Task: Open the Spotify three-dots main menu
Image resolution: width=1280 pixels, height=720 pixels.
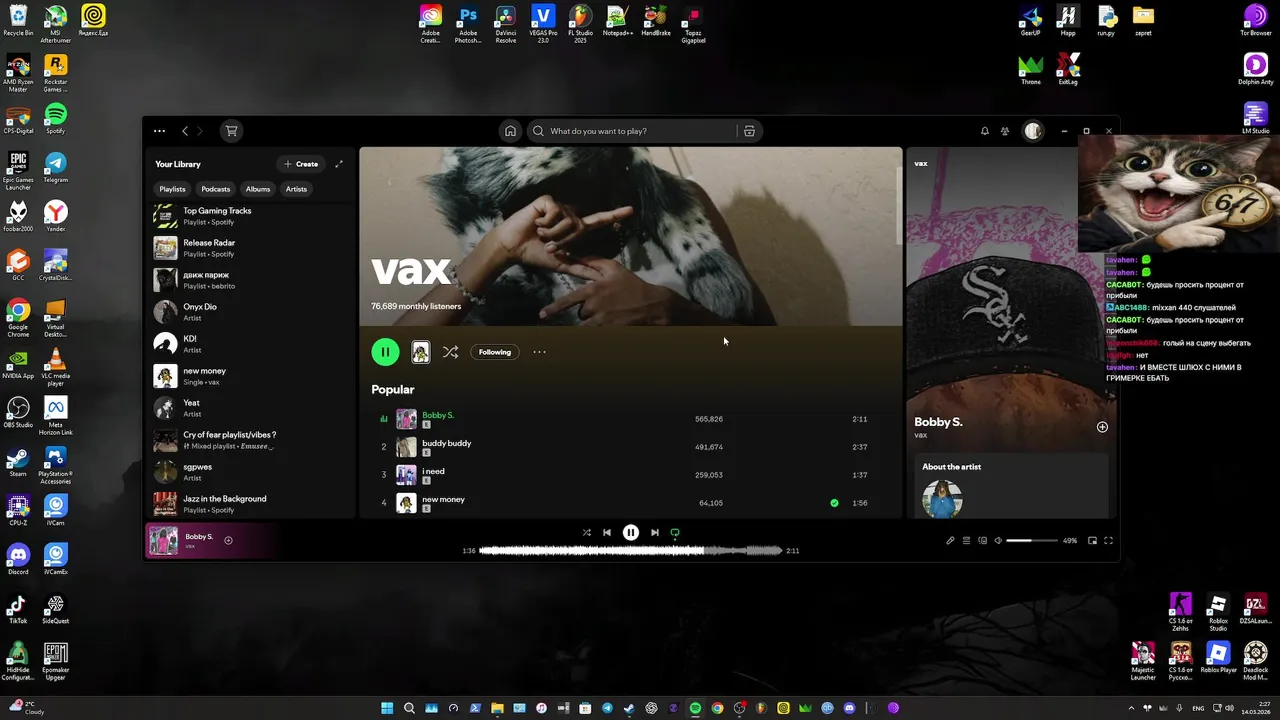Action: [159, 131]
